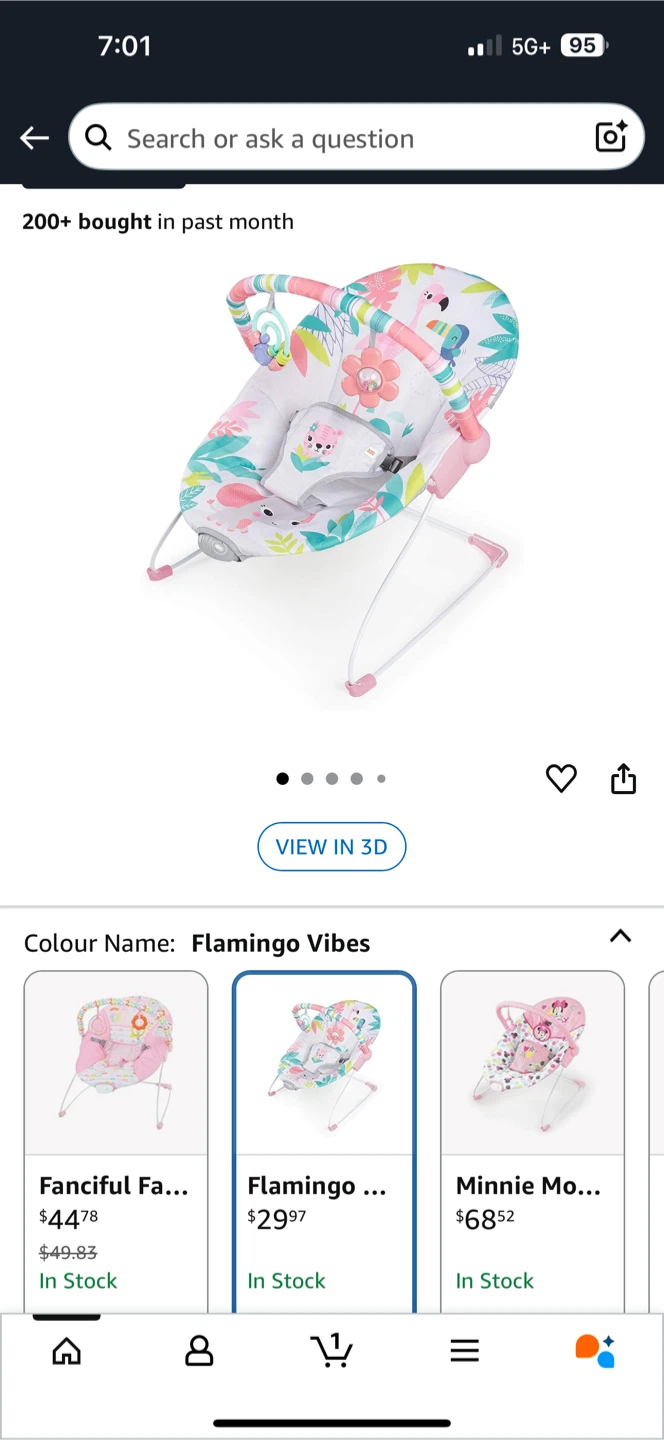Tap the share icon
Viewport: 664px width, 1440px height.
(623, 778)
